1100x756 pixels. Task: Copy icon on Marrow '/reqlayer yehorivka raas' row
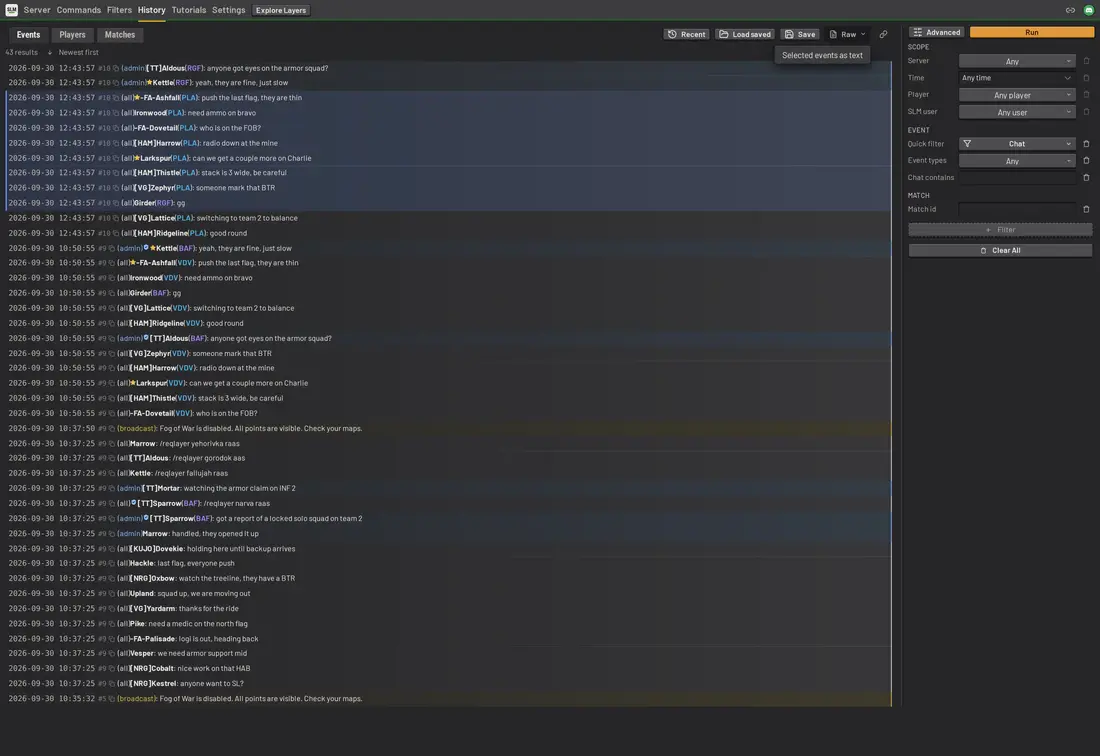[112, 443]
